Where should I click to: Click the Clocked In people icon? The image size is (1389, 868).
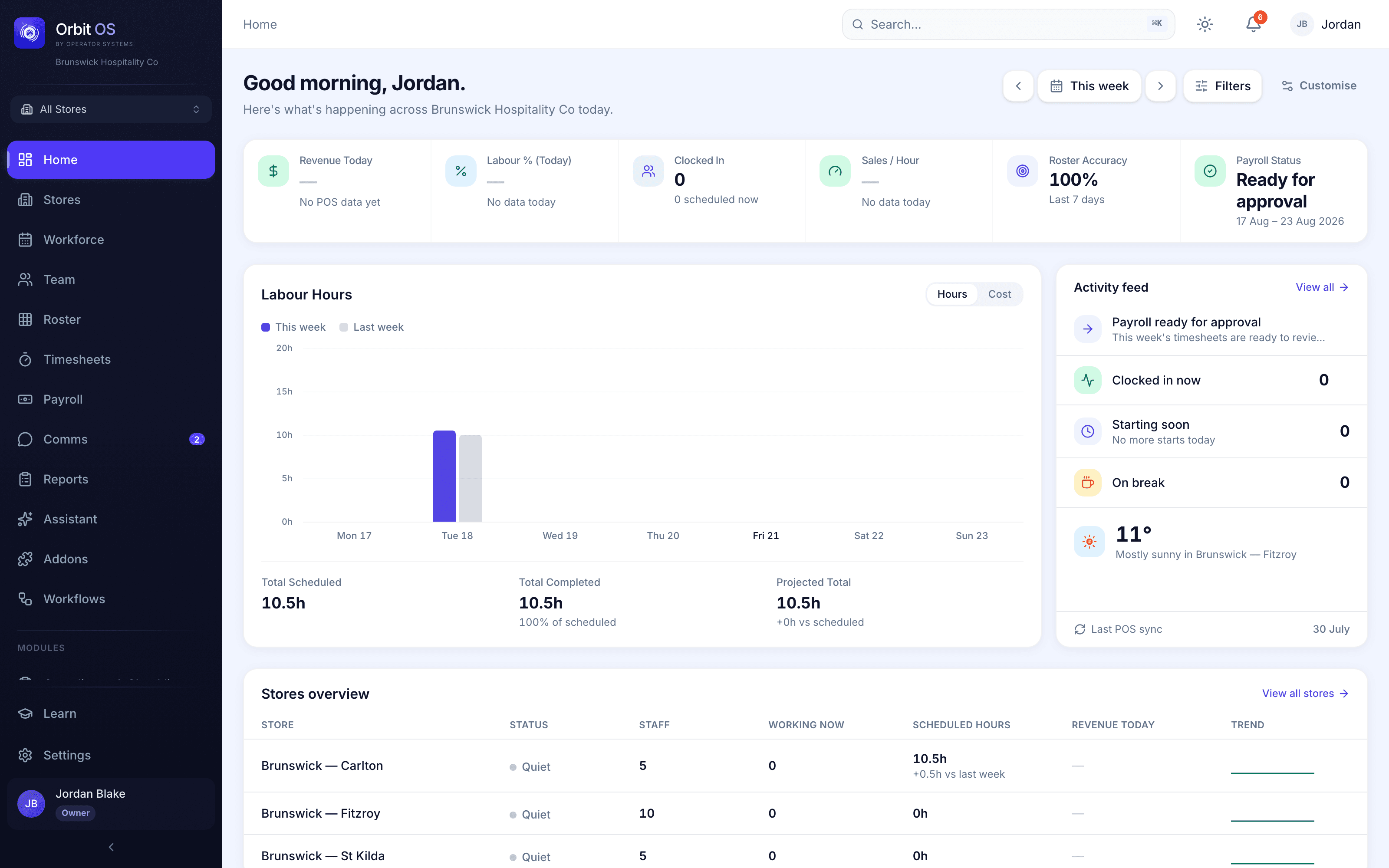648,171
